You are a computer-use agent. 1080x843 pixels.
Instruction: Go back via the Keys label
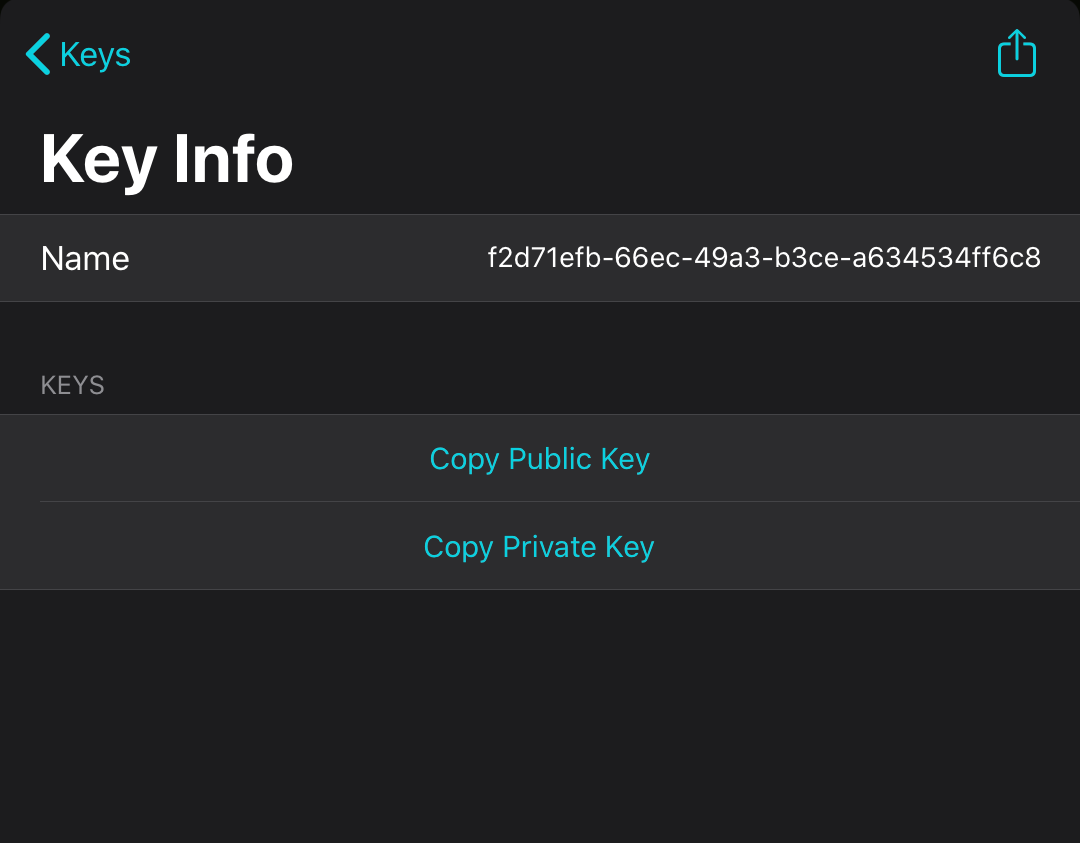coord(95,54)
